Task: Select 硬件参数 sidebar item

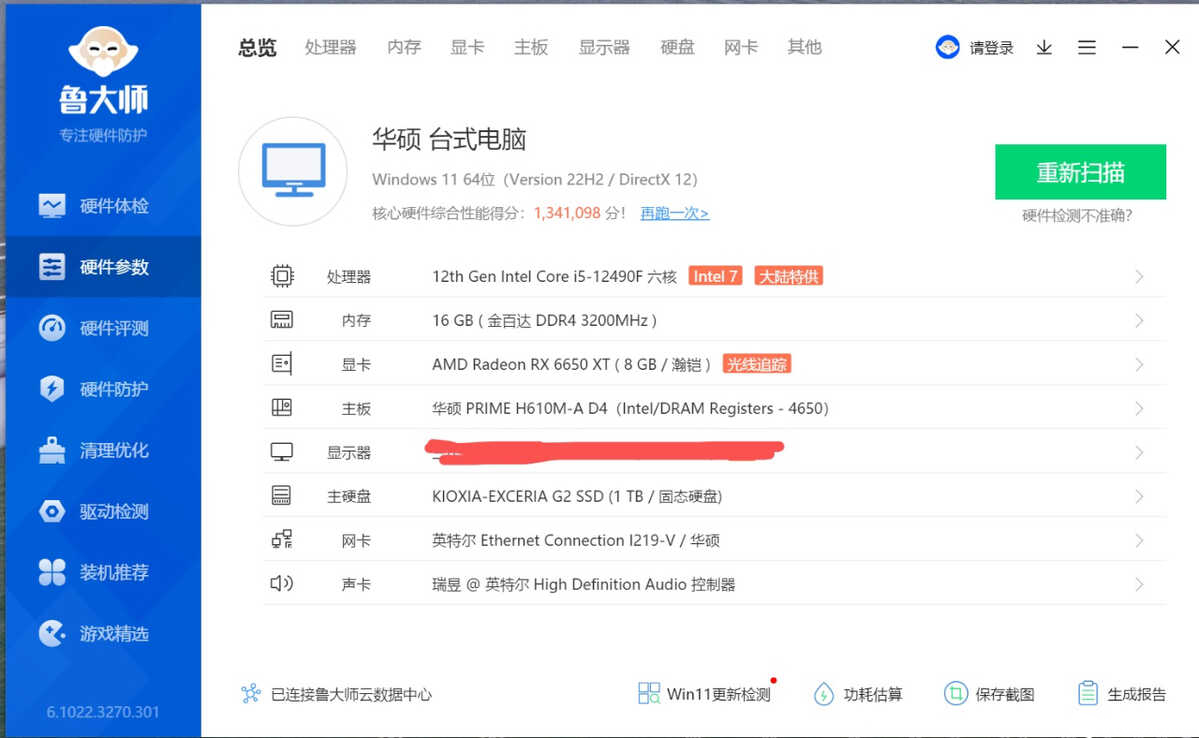Action: coord(103,267)
